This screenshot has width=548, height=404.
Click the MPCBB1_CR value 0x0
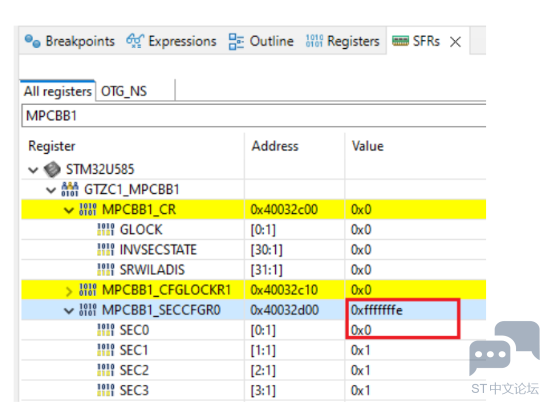[361, 210]
